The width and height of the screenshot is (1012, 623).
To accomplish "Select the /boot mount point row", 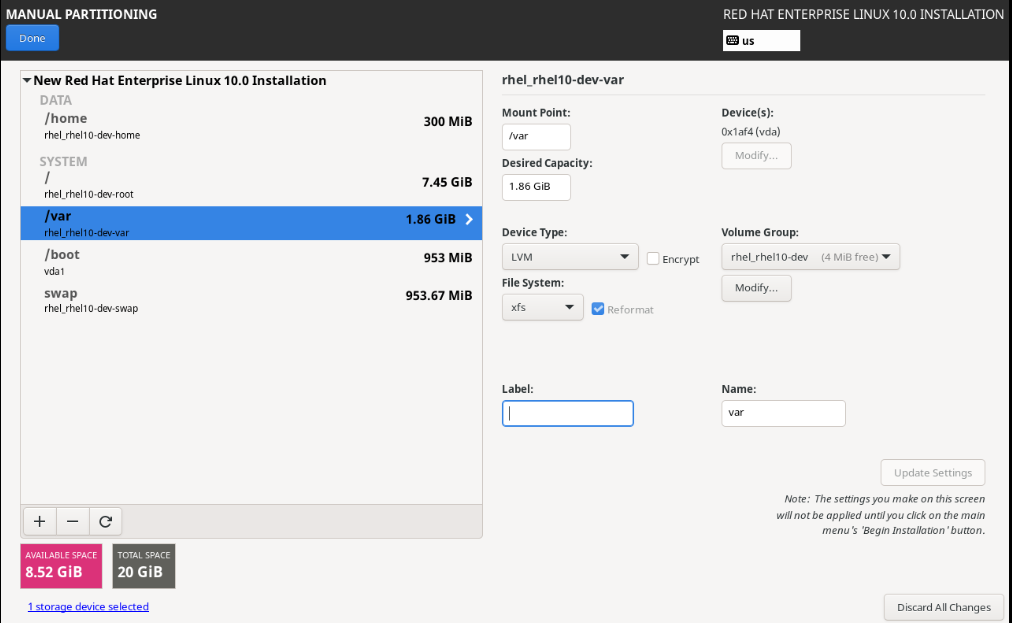I will pyautogui.click(x=251, y=261).
